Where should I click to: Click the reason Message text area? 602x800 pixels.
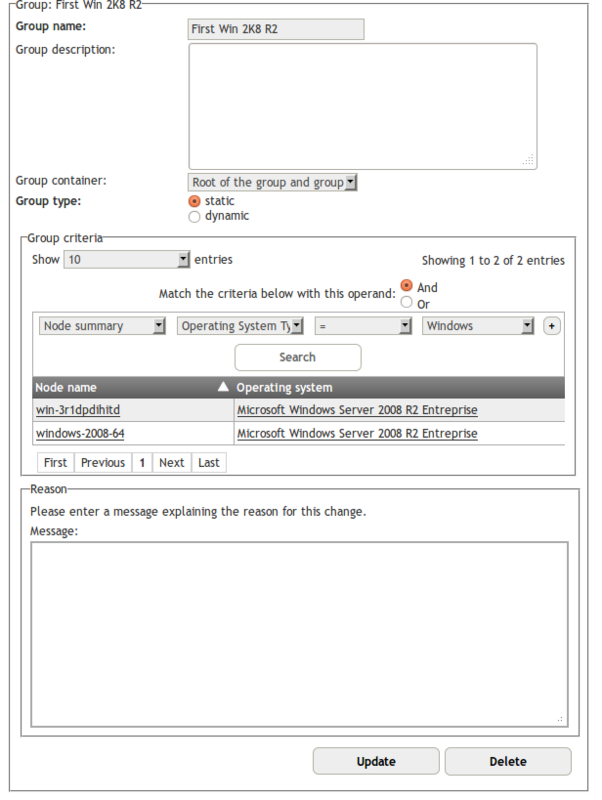pos(299,635)
